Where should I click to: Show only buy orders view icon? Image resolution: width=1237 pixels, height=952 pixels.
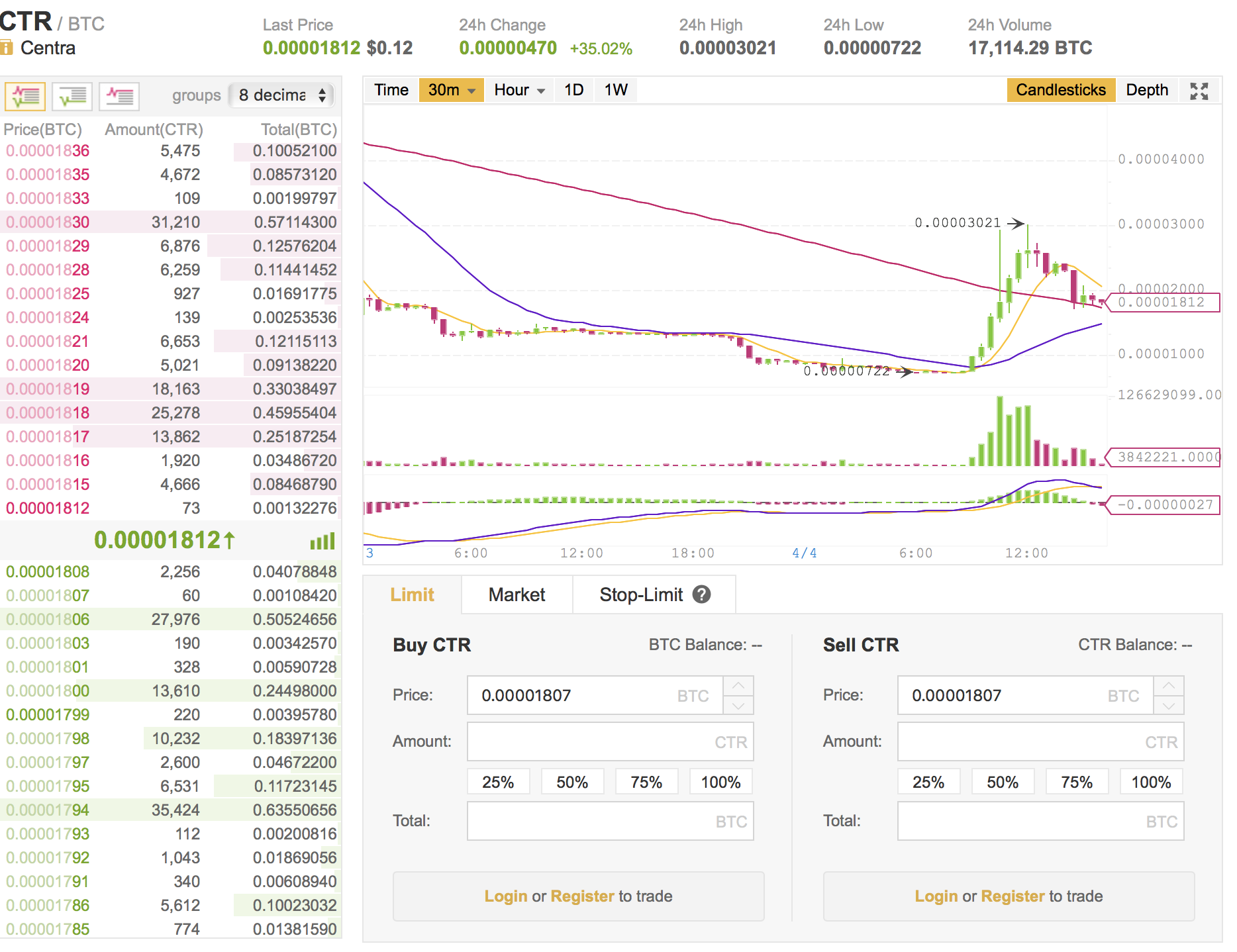(72, 97)
